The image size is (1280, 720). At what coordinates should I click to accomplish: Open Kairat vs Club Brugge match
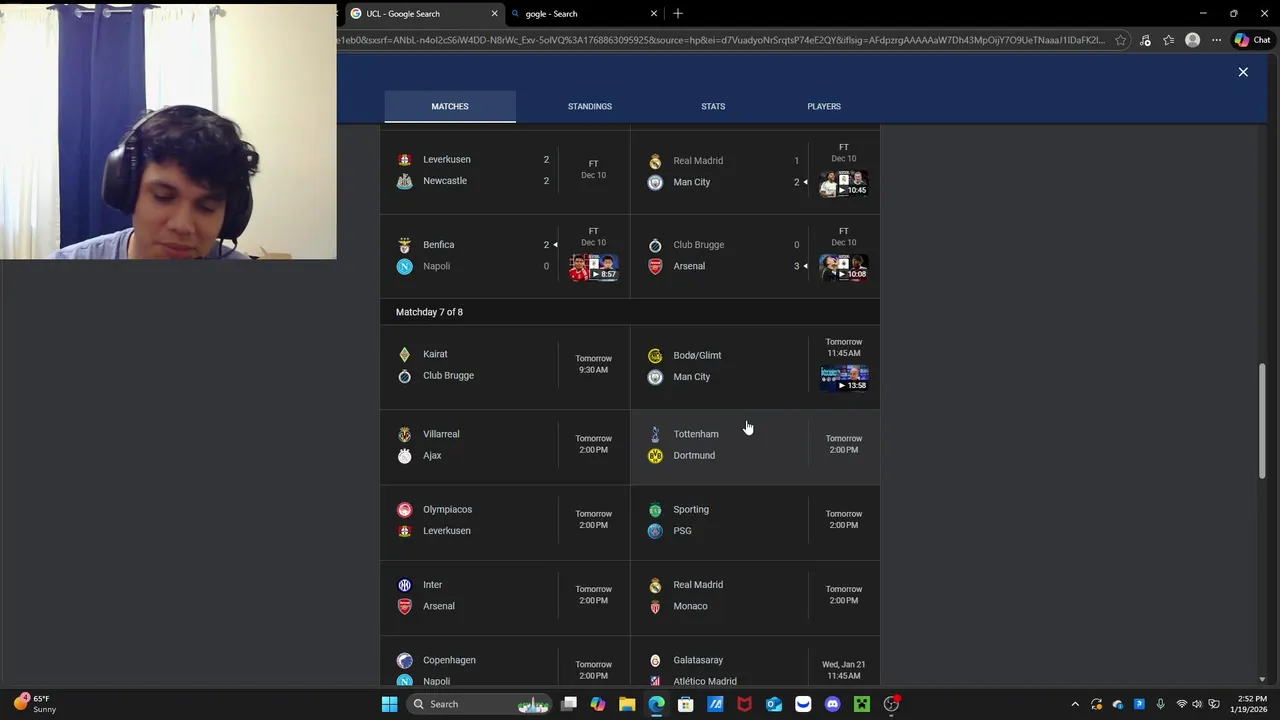point(505,365)
